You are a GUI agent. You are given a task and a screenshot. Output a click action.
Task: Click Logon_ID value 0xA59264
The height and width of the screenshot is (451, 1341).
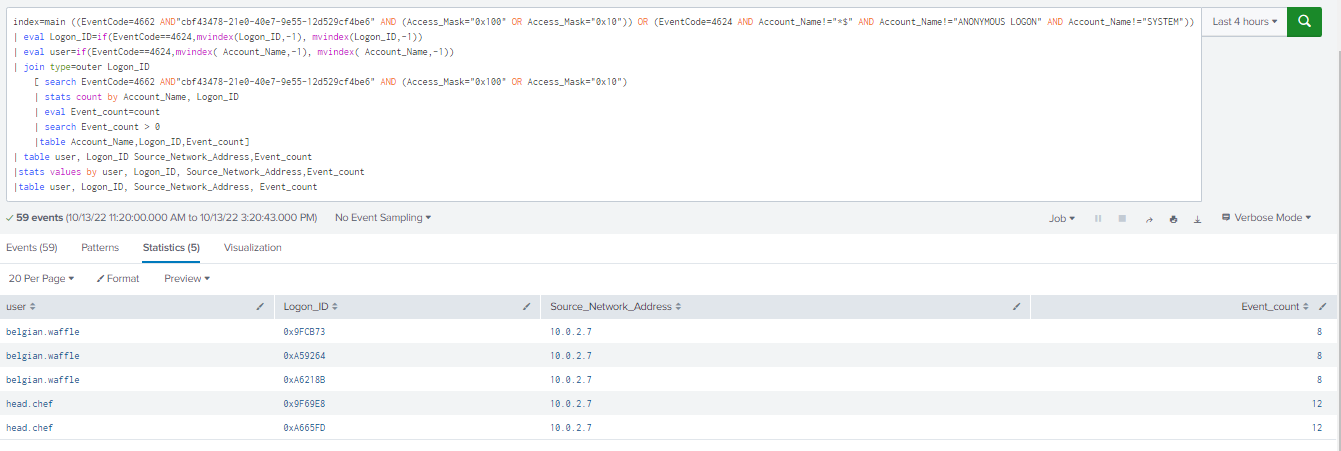pyautogui.click(x=305, y=355)
